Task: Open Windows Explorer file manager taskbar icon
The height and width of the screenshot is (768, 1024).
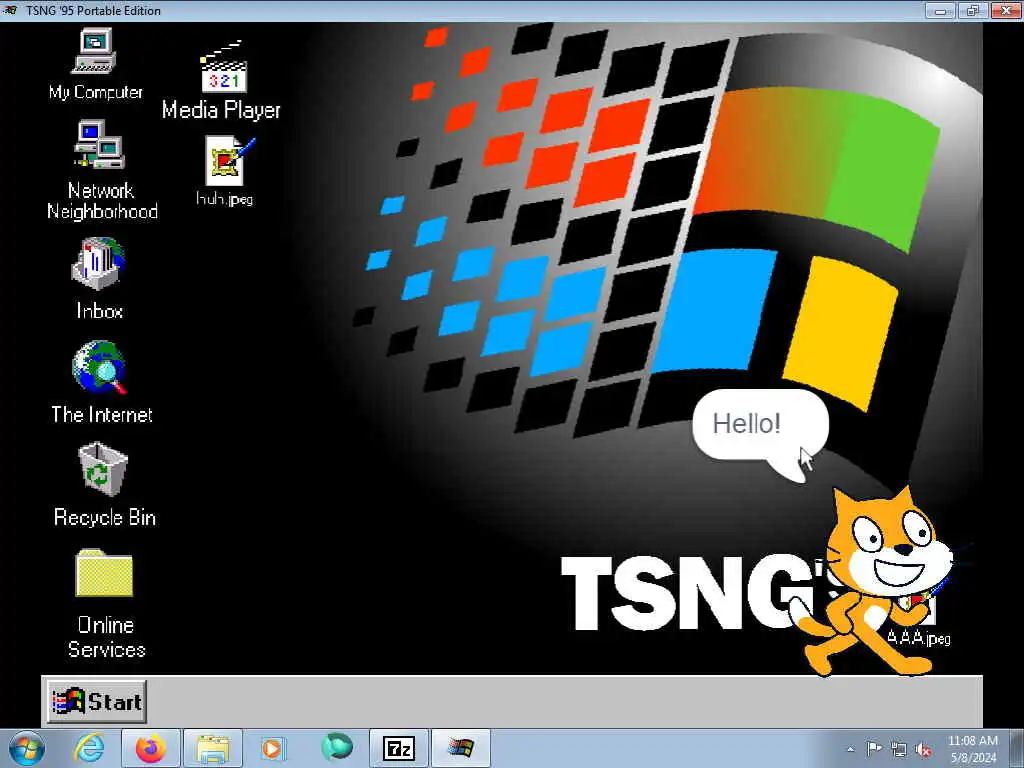Action: pyautogui.click(x=213, y=748)
